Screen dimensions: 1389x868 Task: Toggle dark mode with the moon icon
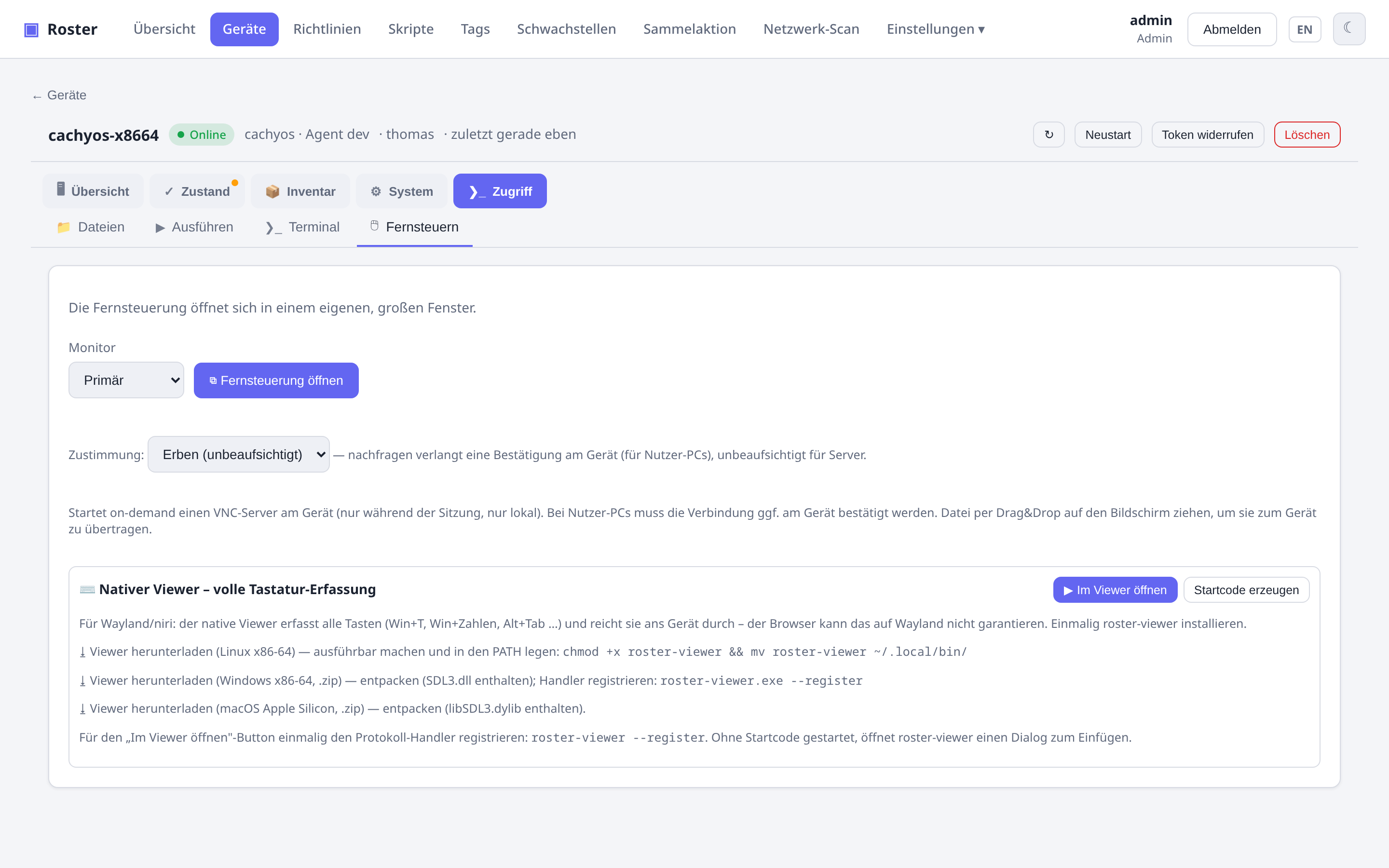pyautogui.click(x=1349, y=29)
